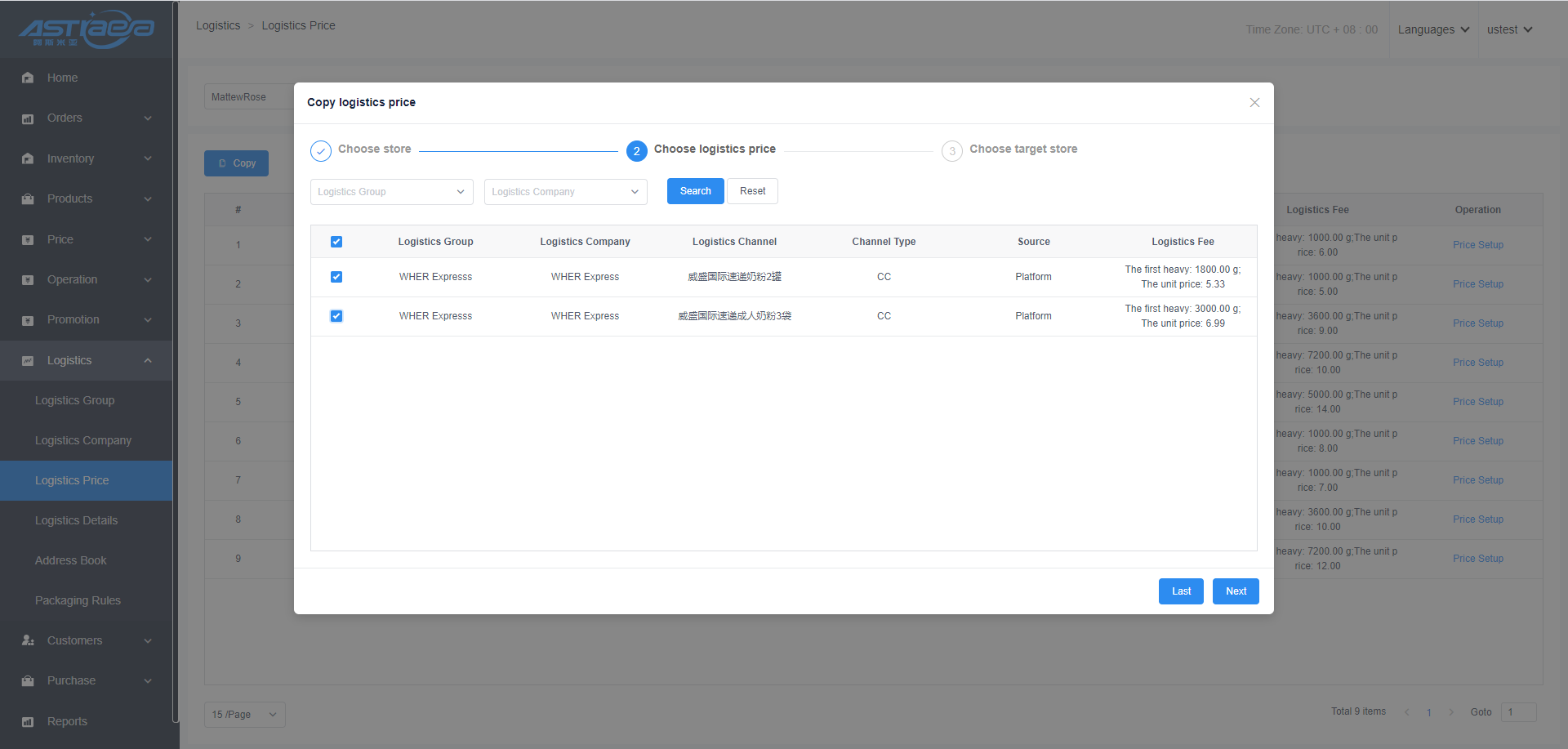The width and height of the screenshot is (1568, 749).
Task: Click the Orders sidebar icon
Action: click(28, 118)
